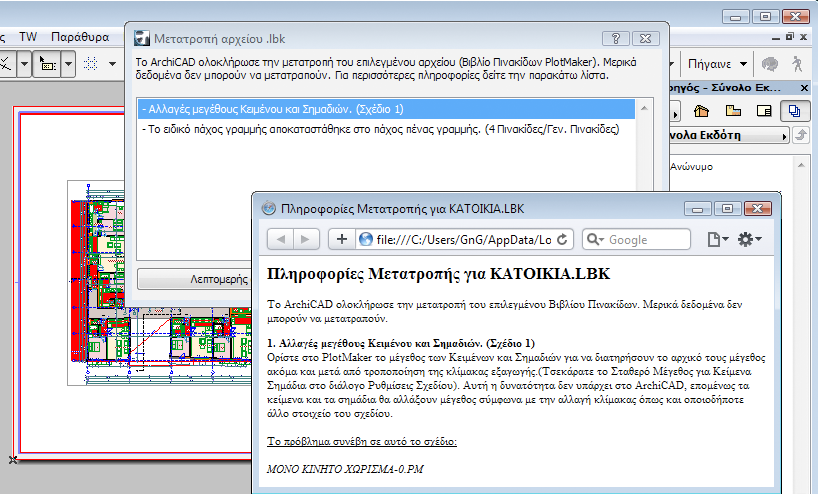This screenshot has width=818, height=494.
Task: Select the 'Το ειδικό πάχος γραμμής' list row
Action: pos(386,129)
